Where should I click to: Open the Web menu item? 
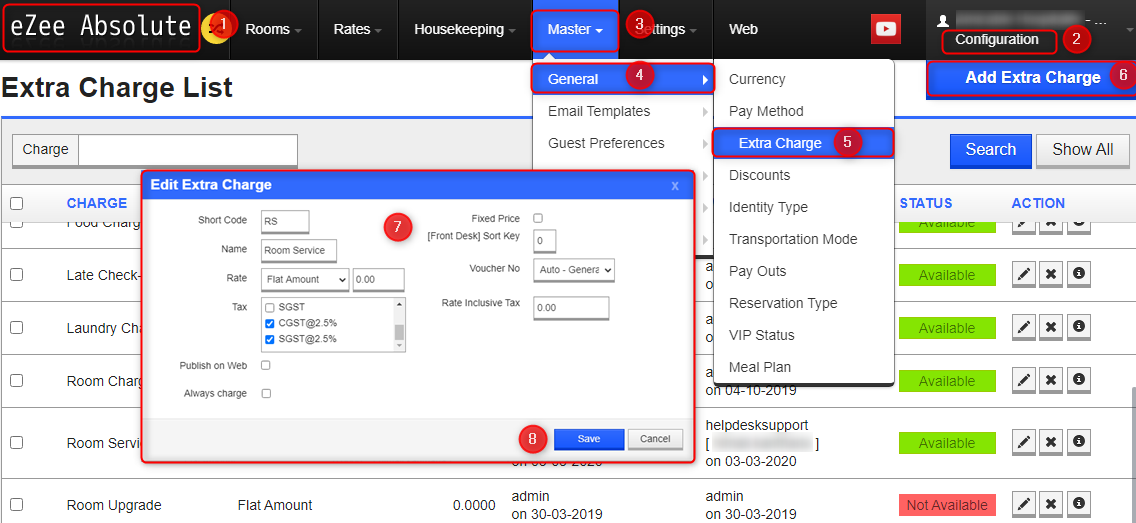point(743,30)
